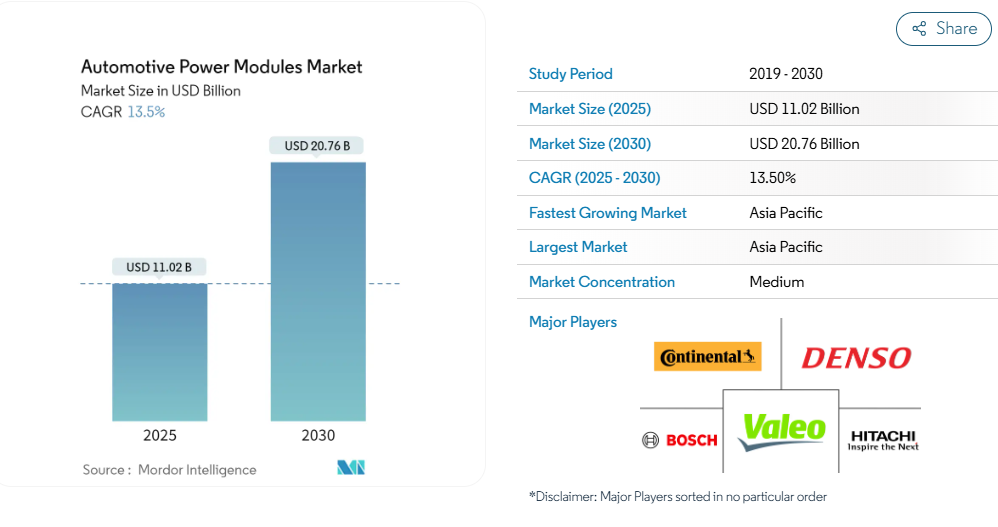Click the Major Players heading
The image size is (998, 527).
pos(572,322)
